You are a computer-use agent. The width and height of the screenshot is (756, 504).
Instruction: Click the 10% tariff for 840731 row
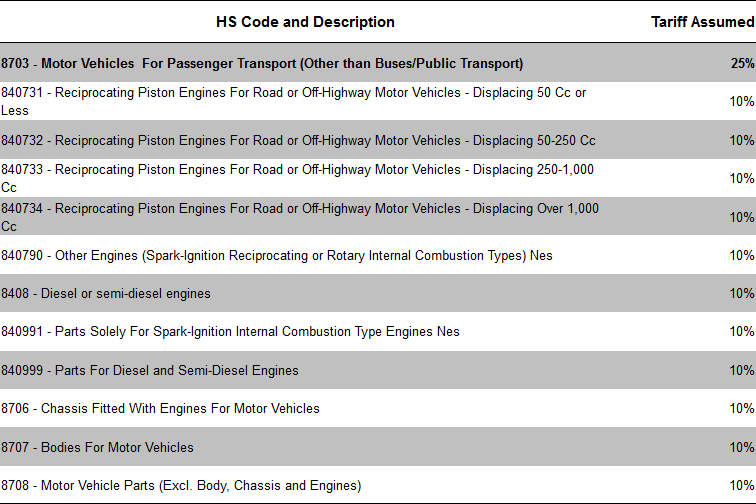[742, 101]
